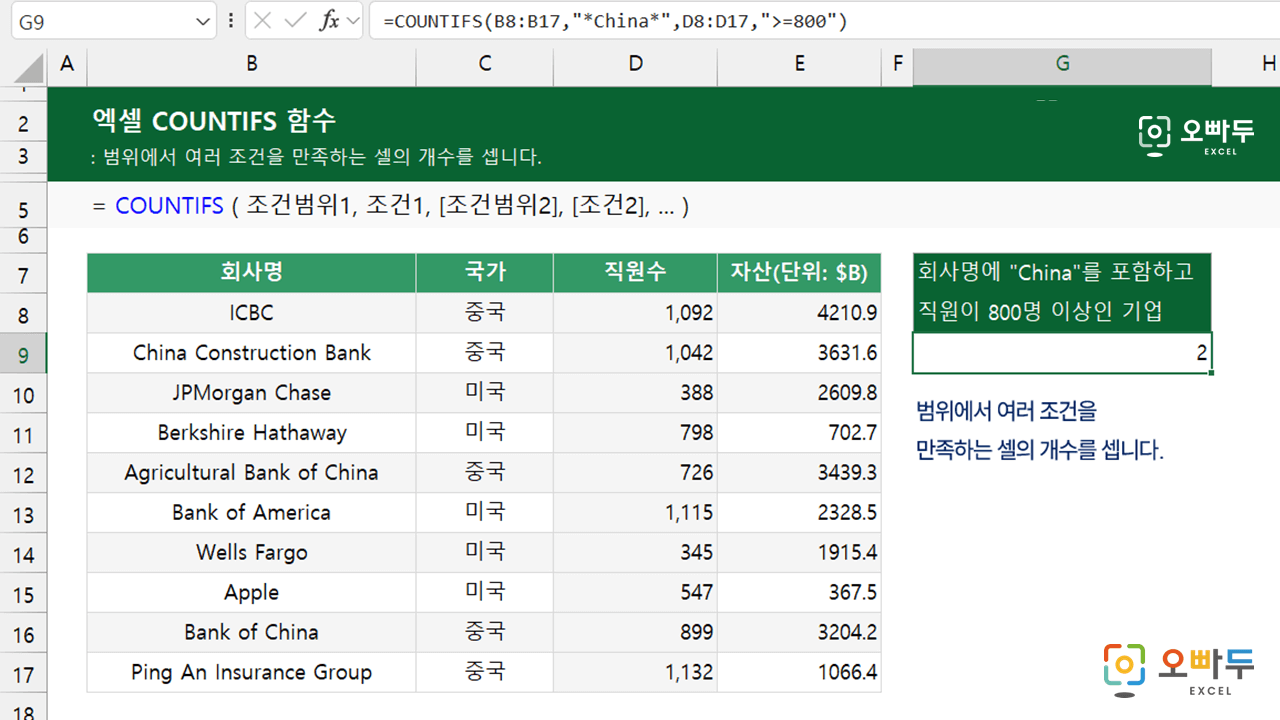Image resolution: width=1280 pixels, height=720 pixels.
Task: Click the Cancel (X) formula bar icon
Action: coord(262,21)
